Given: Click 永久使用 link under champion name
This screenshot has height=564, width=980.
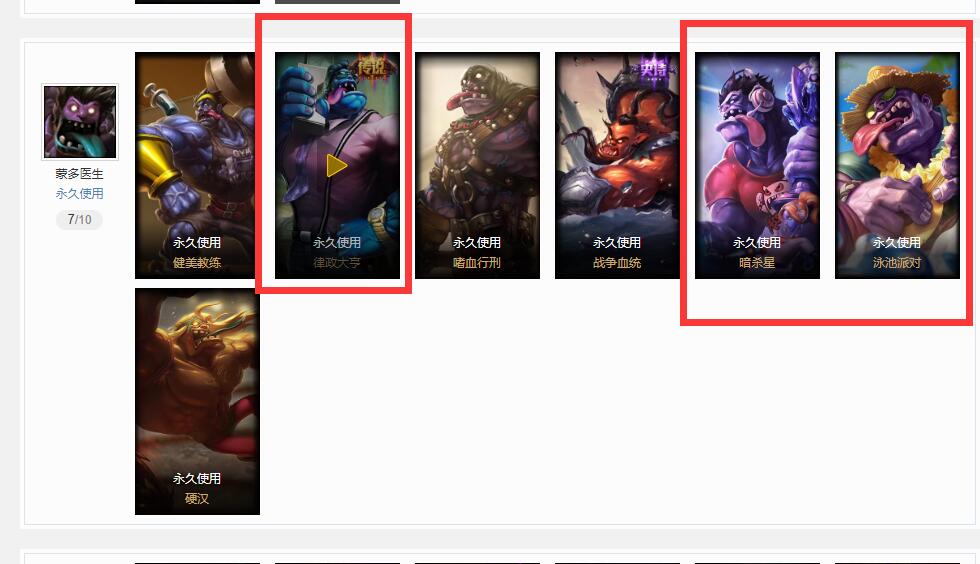Looking at the screenshot, I should coord(79,194).
